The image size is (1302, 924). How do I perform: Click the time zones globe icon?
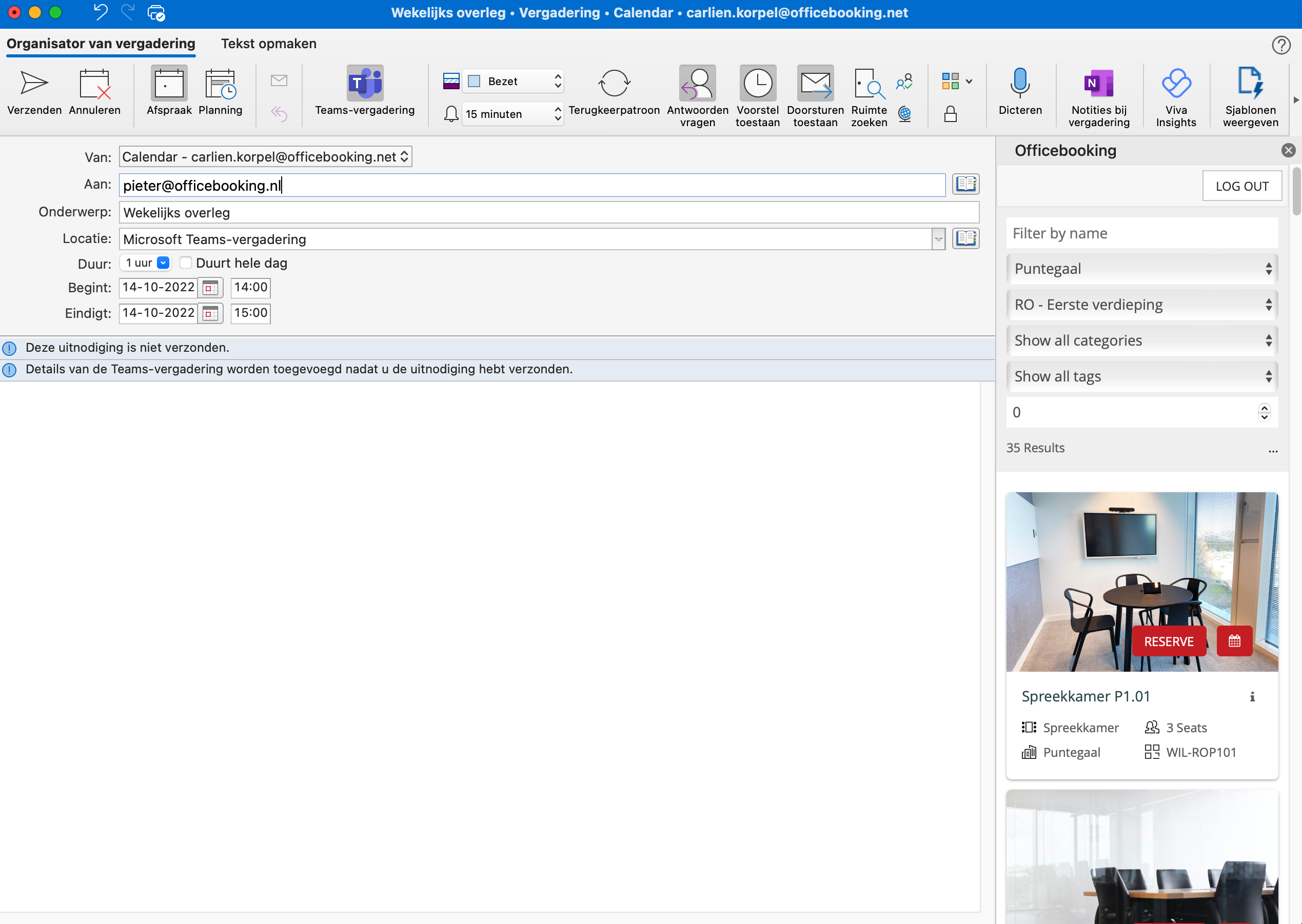(904, 114)
